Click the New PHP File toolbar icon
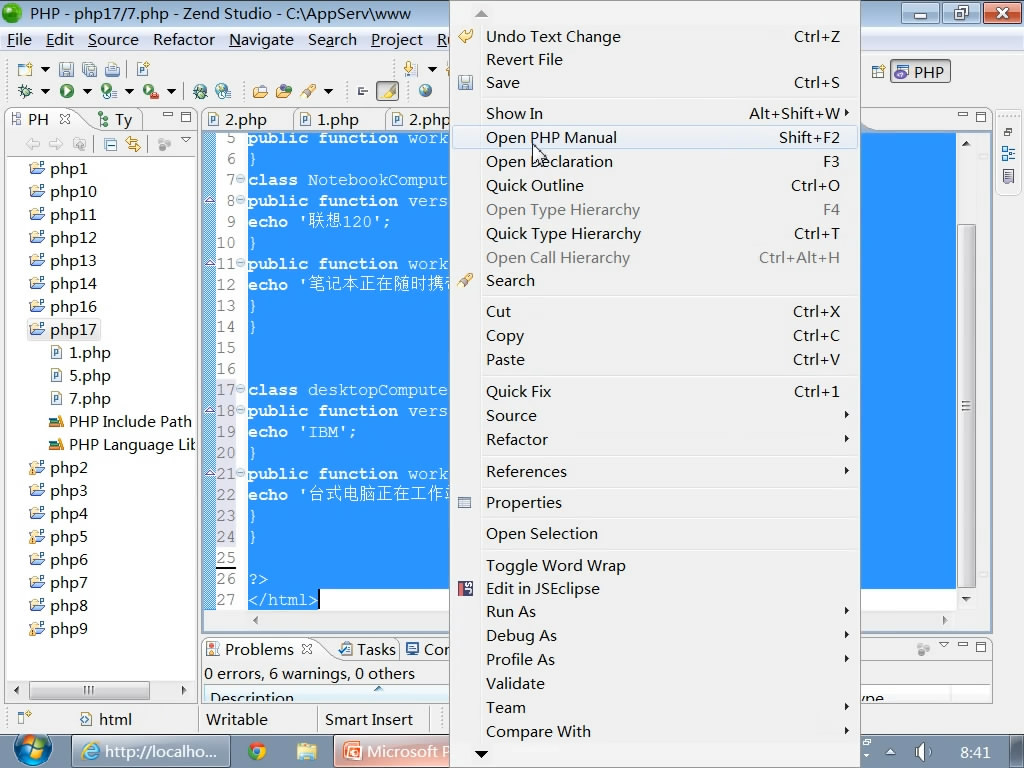Image resolution: width=1024 pixels, height=768 pixels. coord(143,69)
